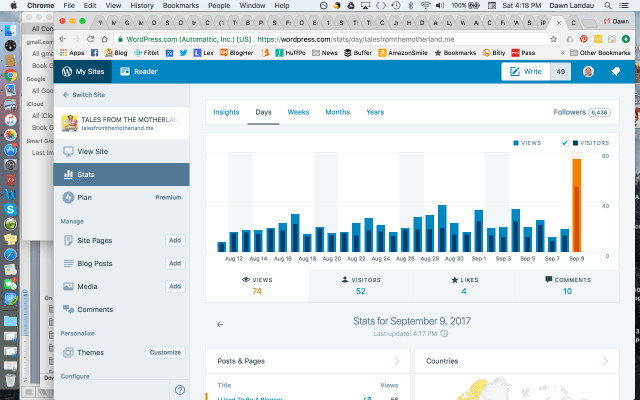
Task: Open the Apps bookmarks shortcut
Action: click(x=72, y=53)
